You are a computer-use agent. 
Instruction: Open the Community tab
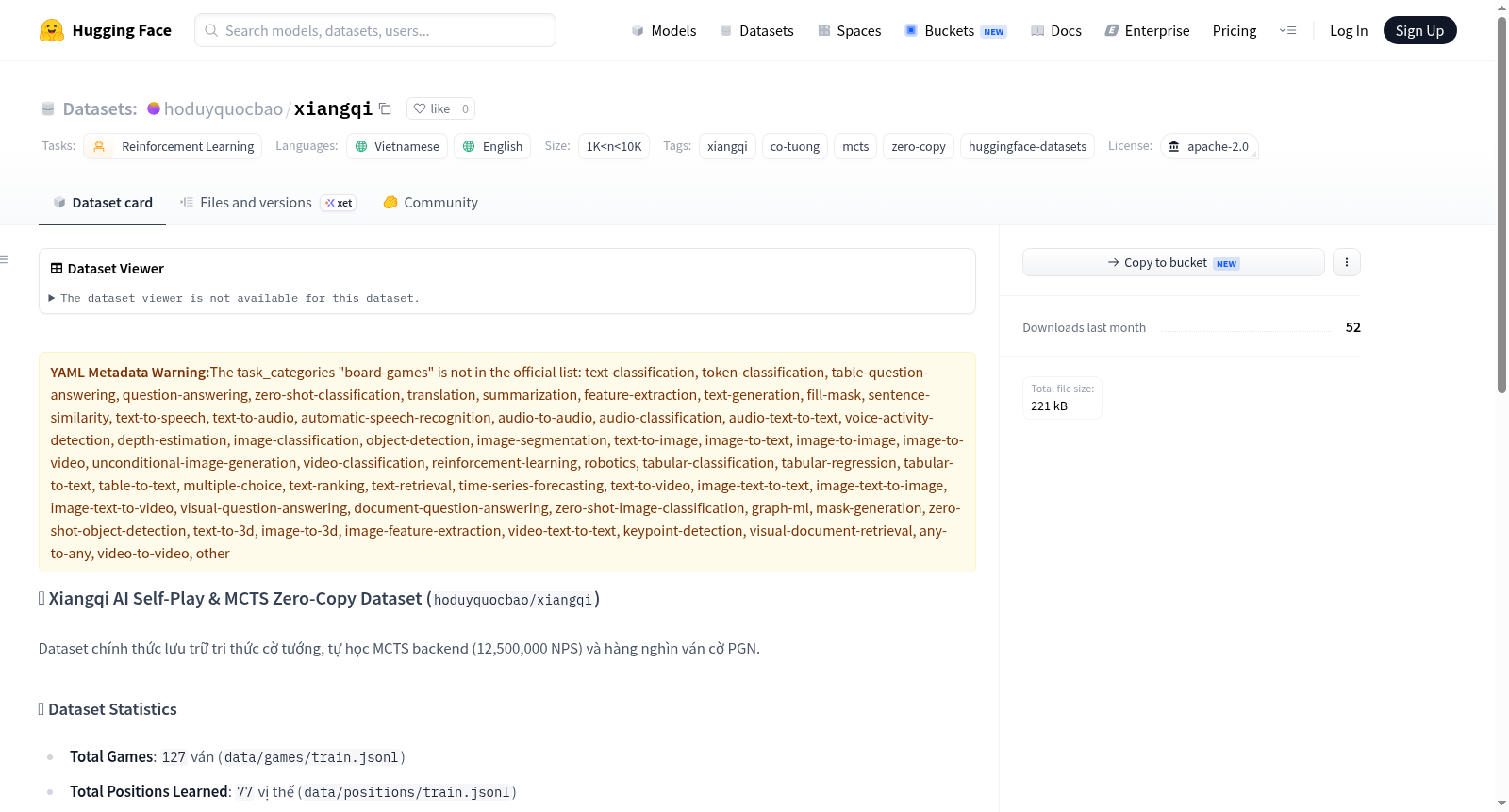tap(430, 203)
